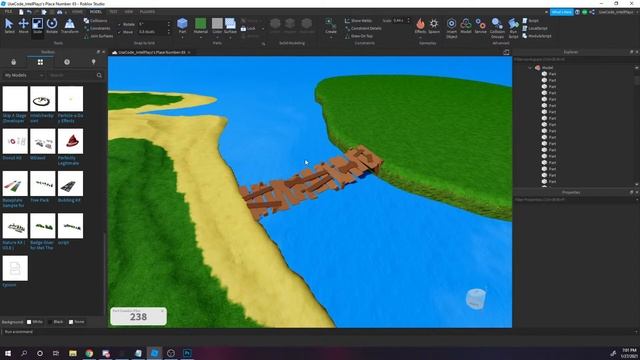Switch to the PLUGINS ribbon tab
This screenshot has width=640, height=360.
[147, 12]
